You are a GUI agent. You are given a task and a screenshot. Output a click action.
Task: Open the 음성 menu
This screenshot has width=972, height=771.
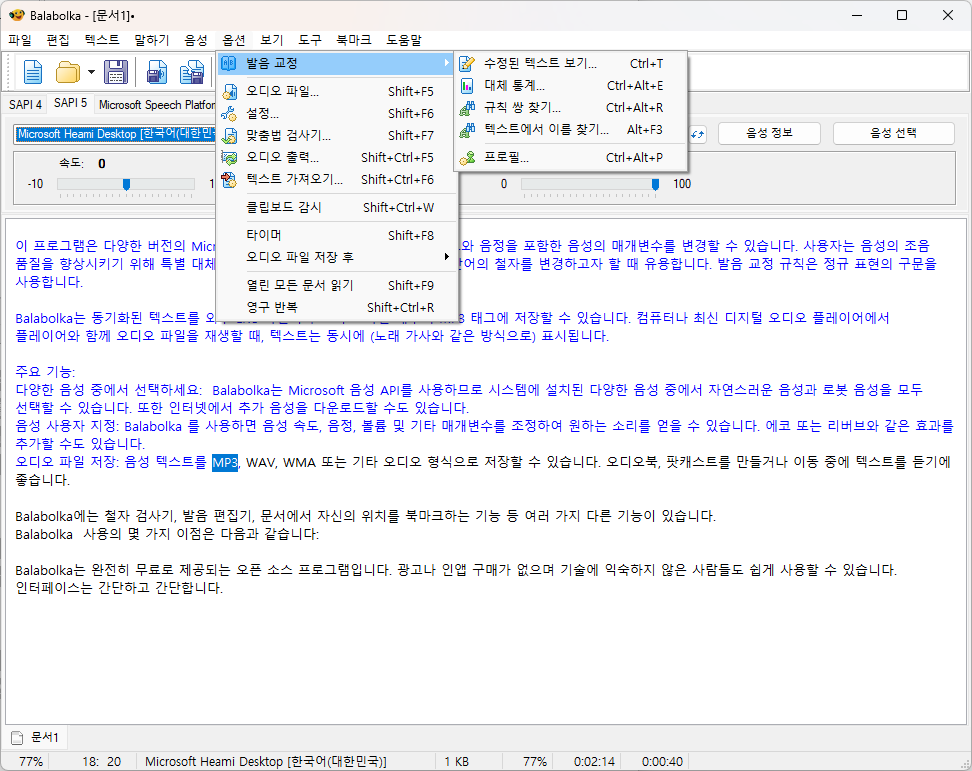(x=196, y=40)
